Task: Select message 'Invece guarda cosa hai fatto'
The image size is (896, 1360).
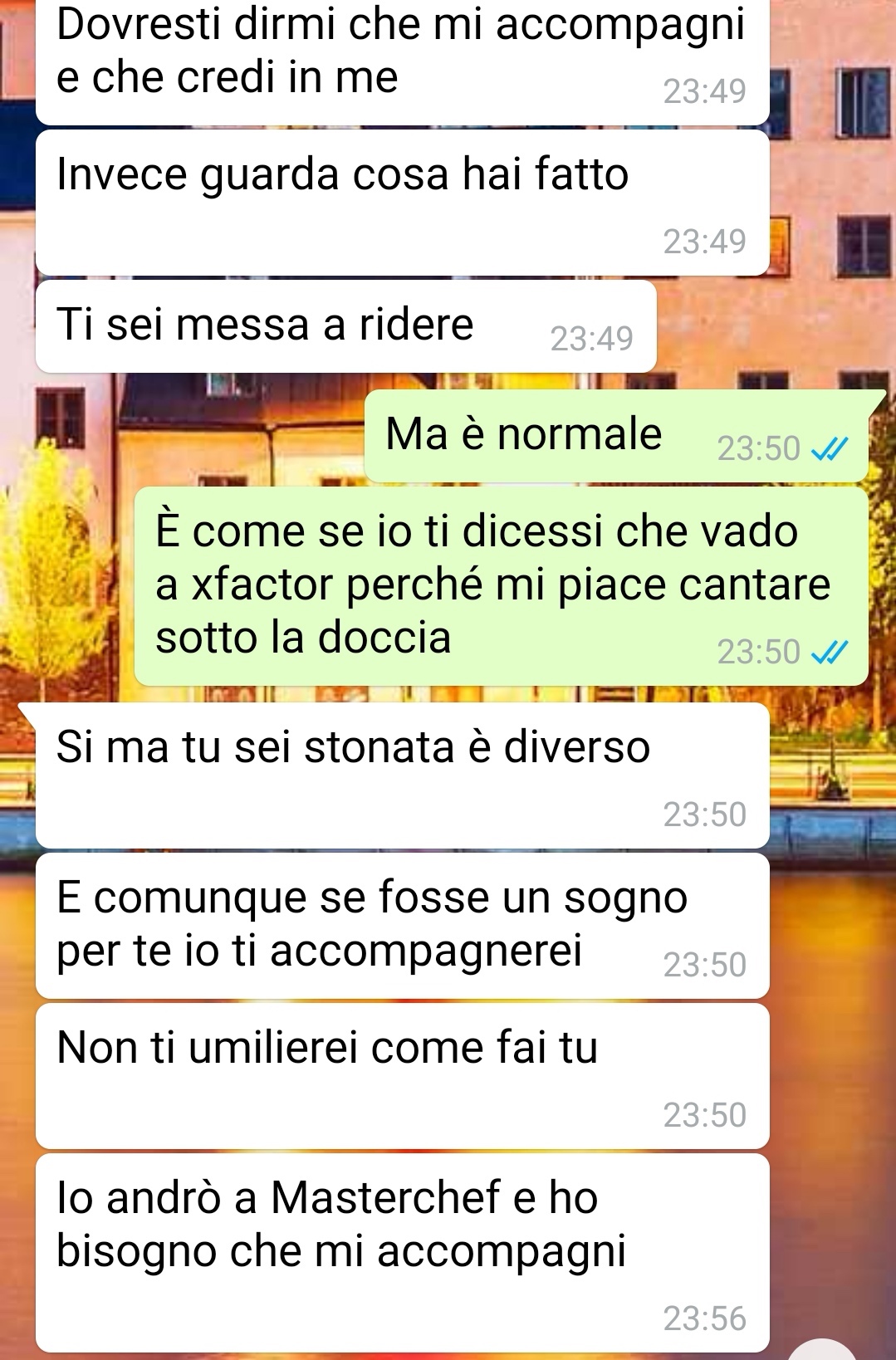Action: 403,203
